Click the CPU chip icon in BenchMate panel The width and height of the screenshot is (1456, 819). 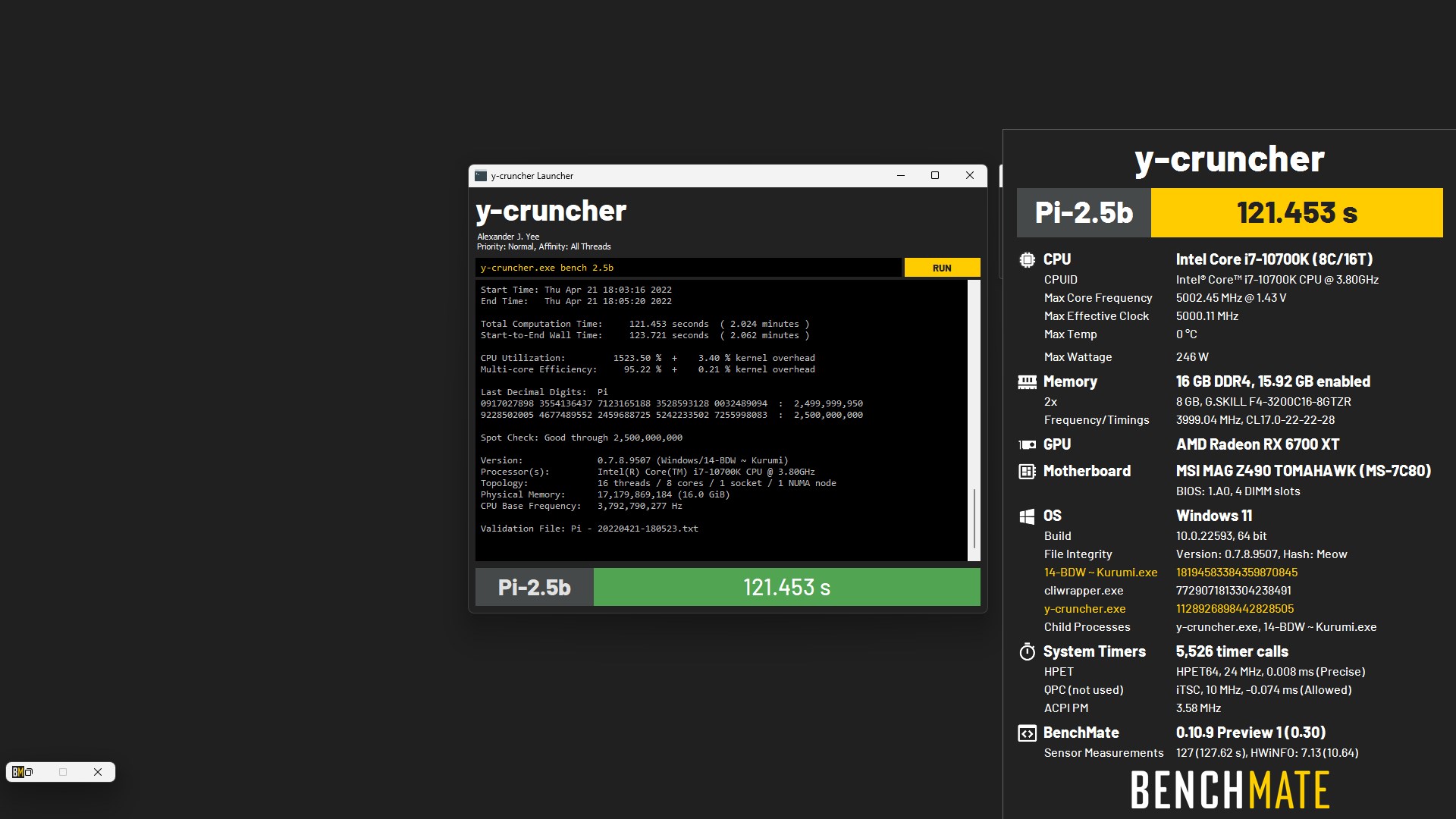point(1027,260)
